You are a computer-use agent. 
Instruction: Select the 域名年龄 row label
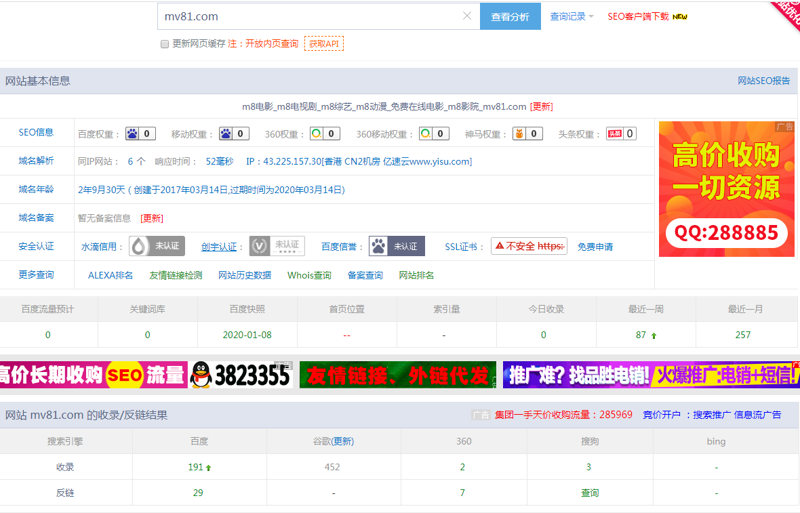point(36,189)
